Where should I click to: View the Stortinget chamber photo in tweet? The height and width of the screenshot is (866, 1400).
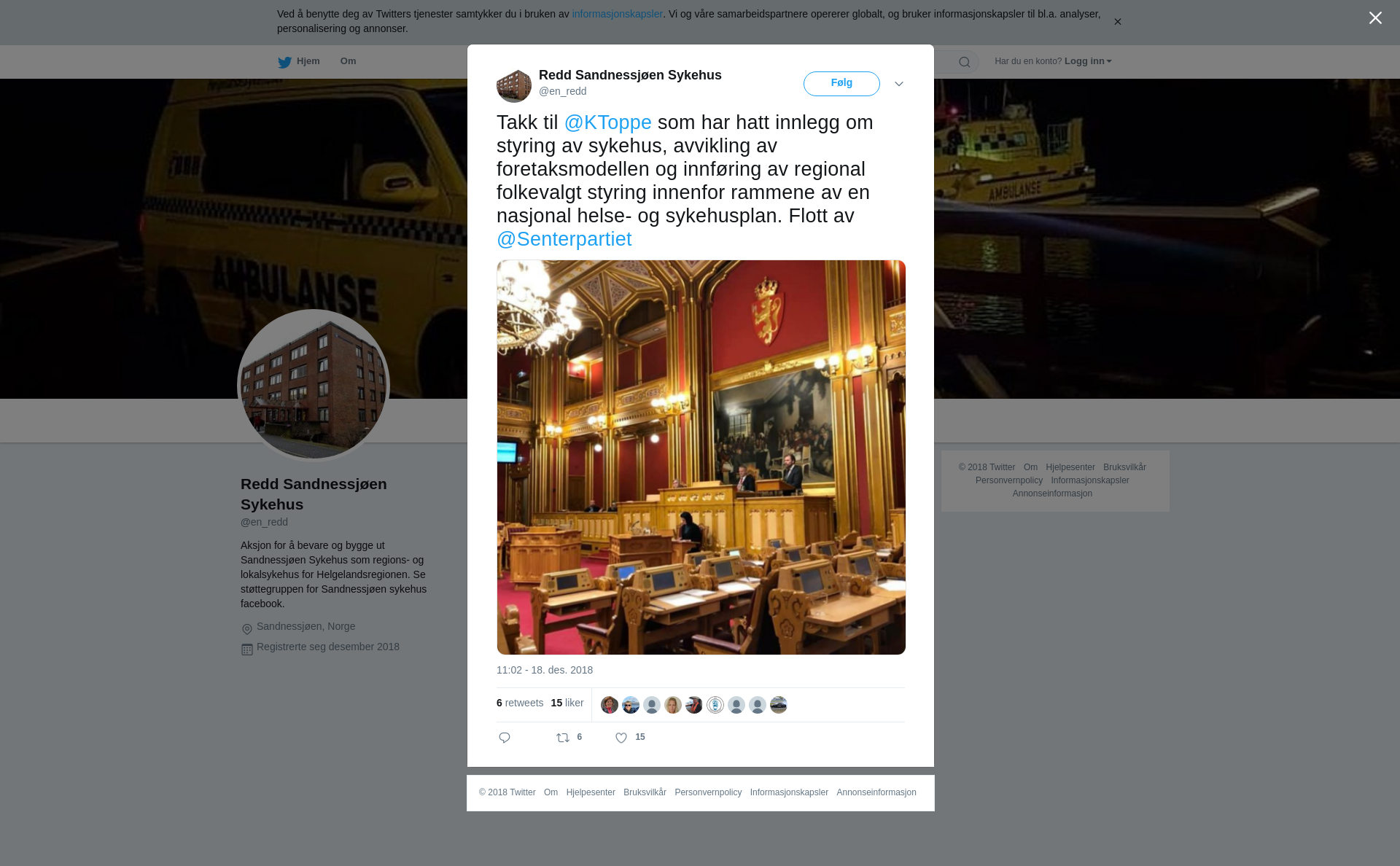[701, 457]
